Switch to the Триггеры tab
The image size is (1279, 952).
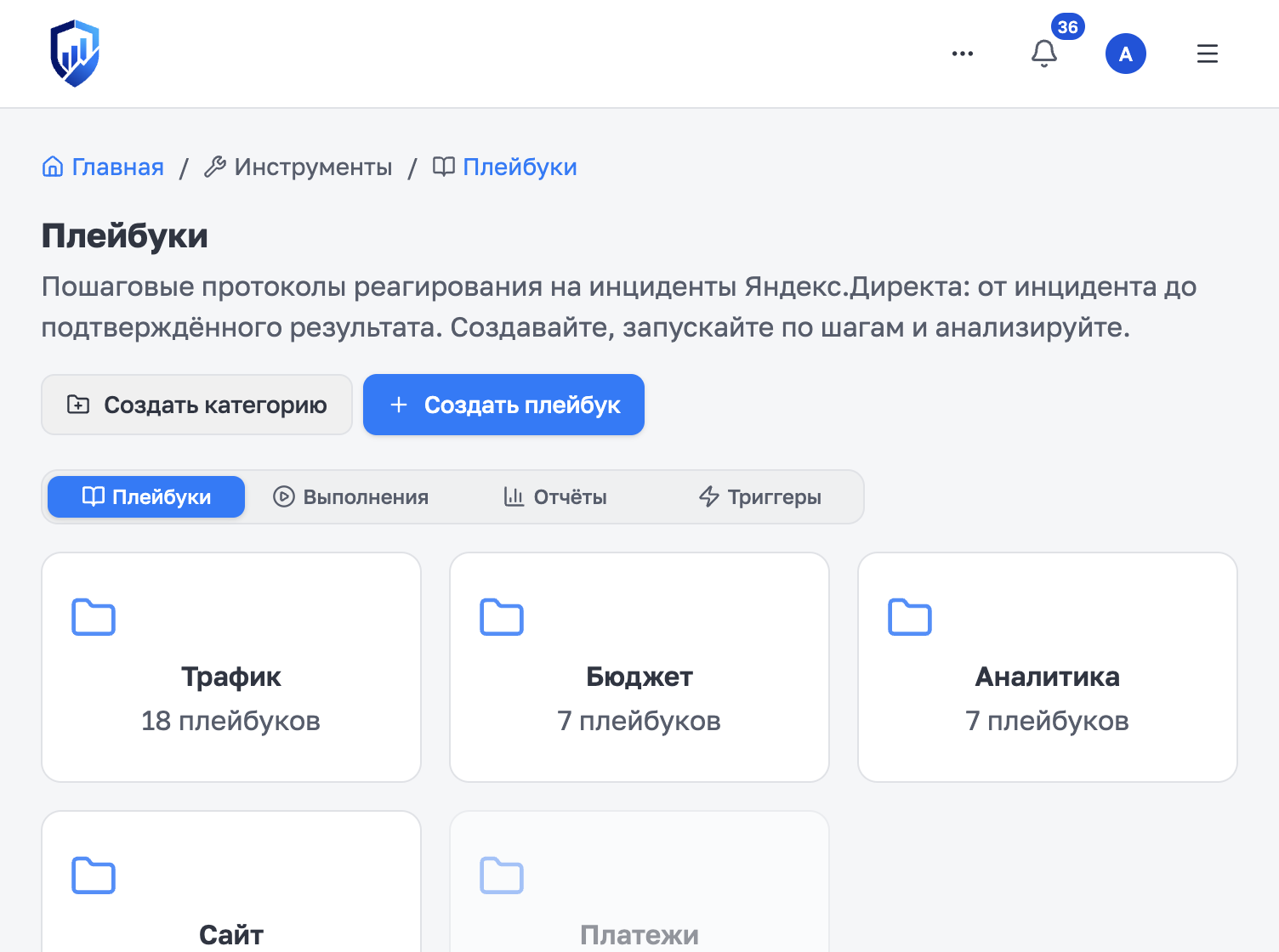coord(759,496)
